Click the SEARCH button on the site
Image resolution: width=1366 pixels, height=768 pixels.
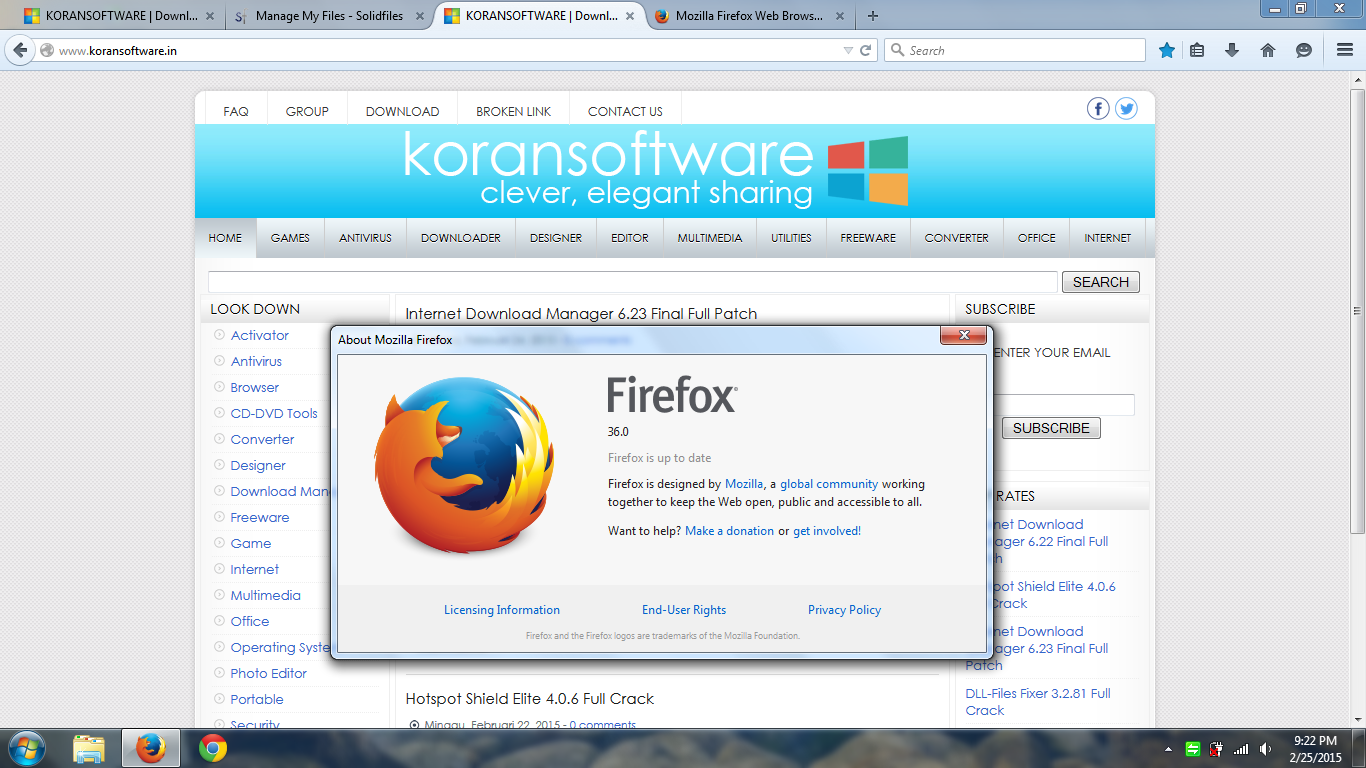click(x=1101, y=282)
